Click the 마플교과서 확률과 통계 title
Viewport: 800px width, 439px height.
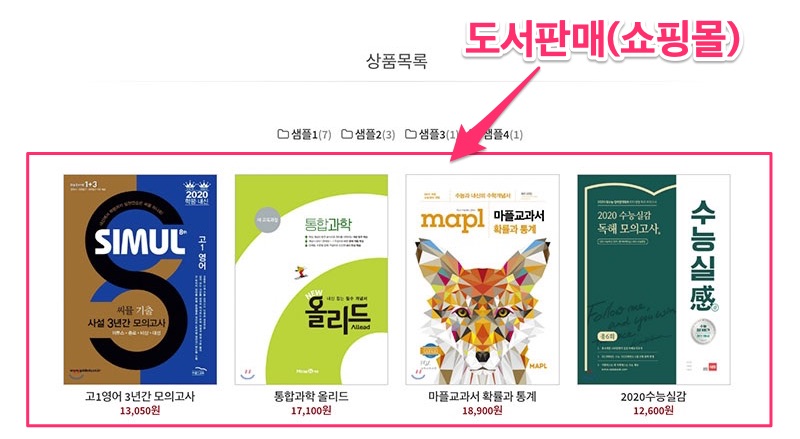click(482, 396)
